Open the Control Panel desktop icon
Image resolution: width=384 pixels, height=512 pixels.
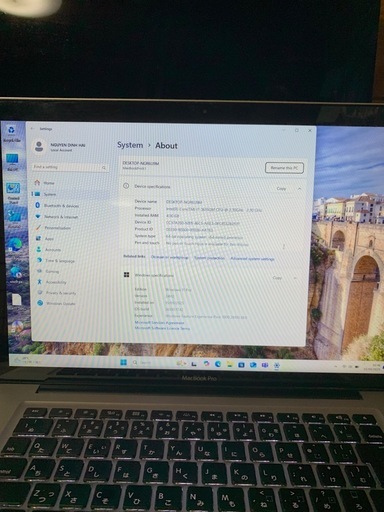pyautogui.click(x=13, y=192)
